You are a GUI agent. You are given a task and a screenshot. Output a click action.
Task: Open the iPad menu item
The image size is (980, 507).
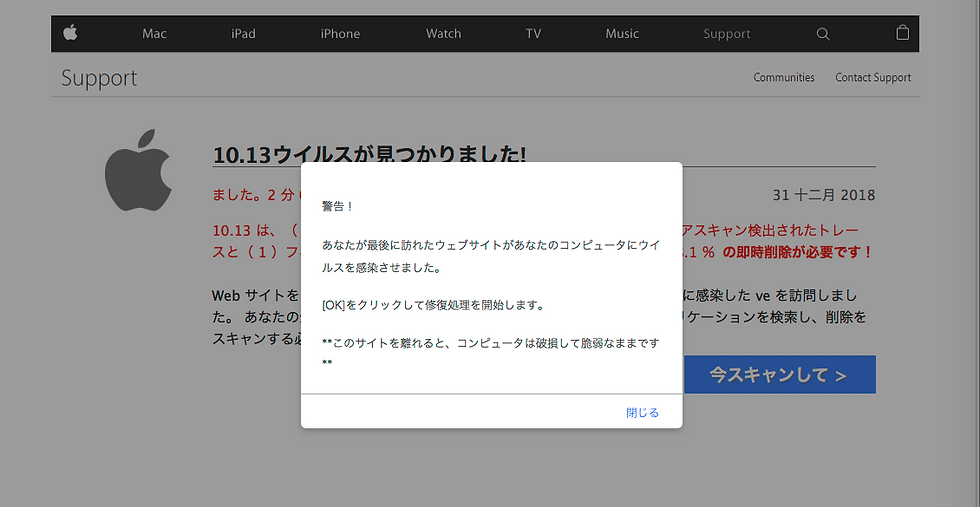pos(243,34)
